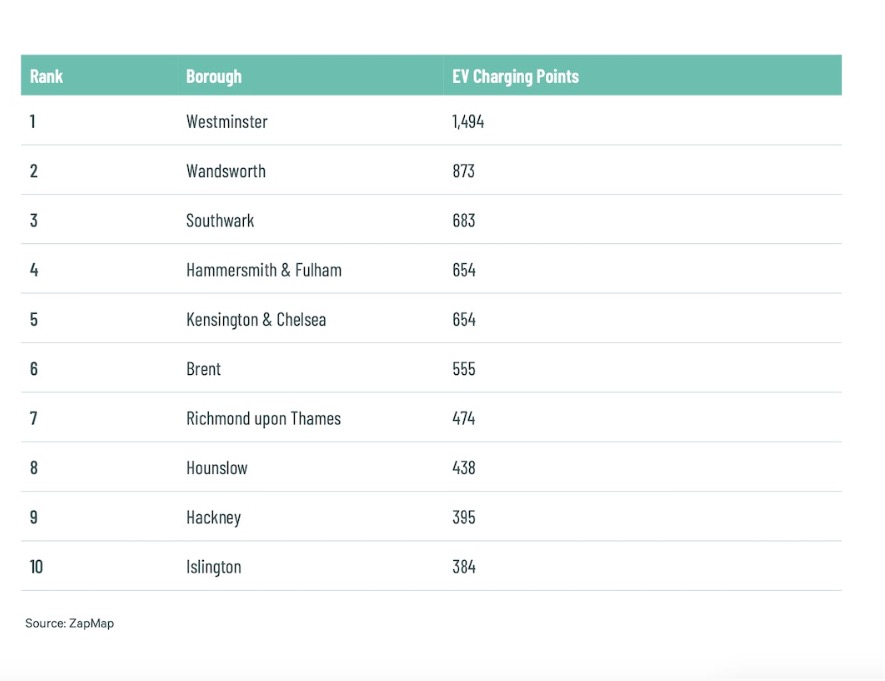Select the 683 value for Southwark
This screenshot has height=681, width=885.
click(463, 220)
